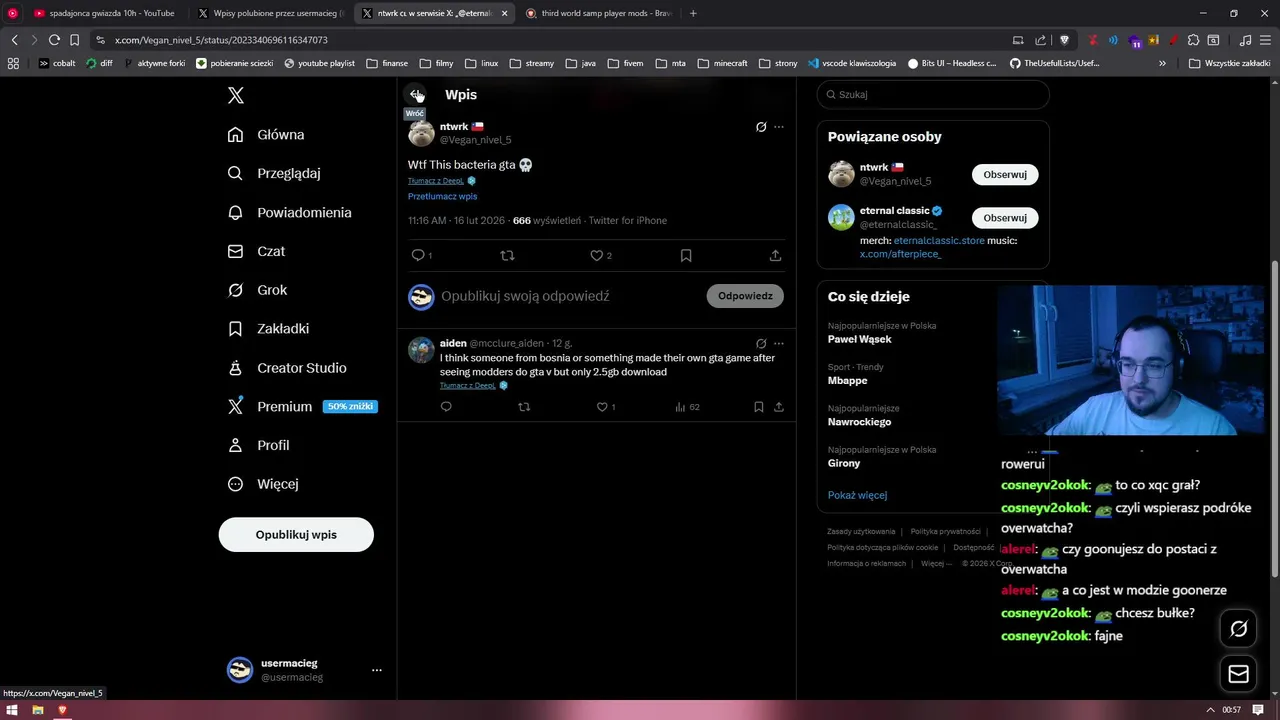Open the Brave hamburger menu

point(1264,40)
